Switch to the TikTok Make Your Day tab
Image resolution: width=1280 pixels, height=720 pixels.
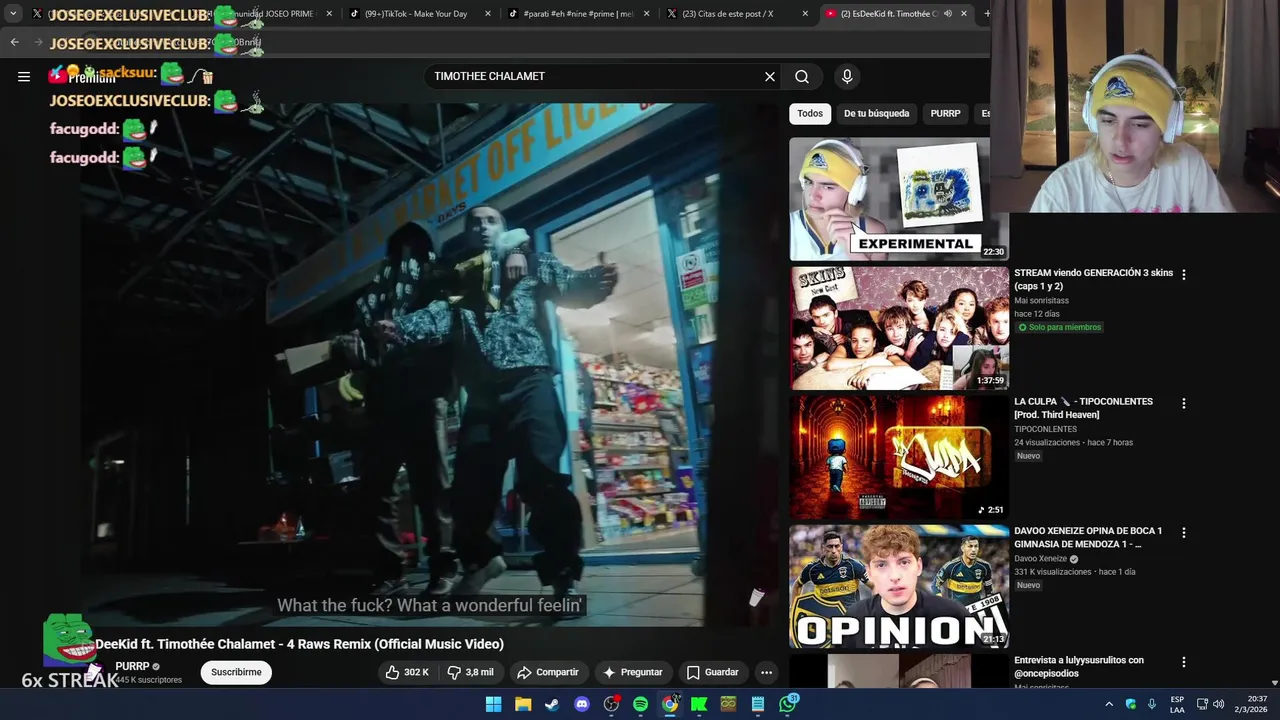tap(416, 14)
